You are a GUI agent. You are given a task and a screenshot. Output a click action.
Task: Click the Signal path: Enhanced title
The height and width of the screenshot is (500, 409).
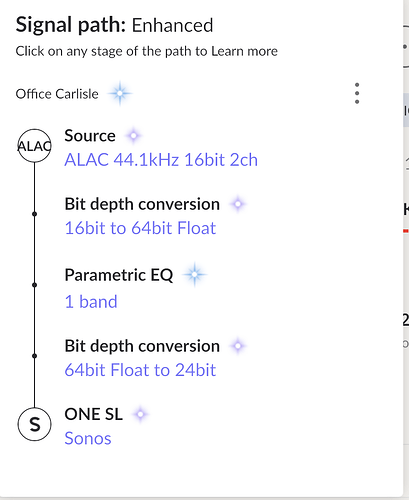114,25
